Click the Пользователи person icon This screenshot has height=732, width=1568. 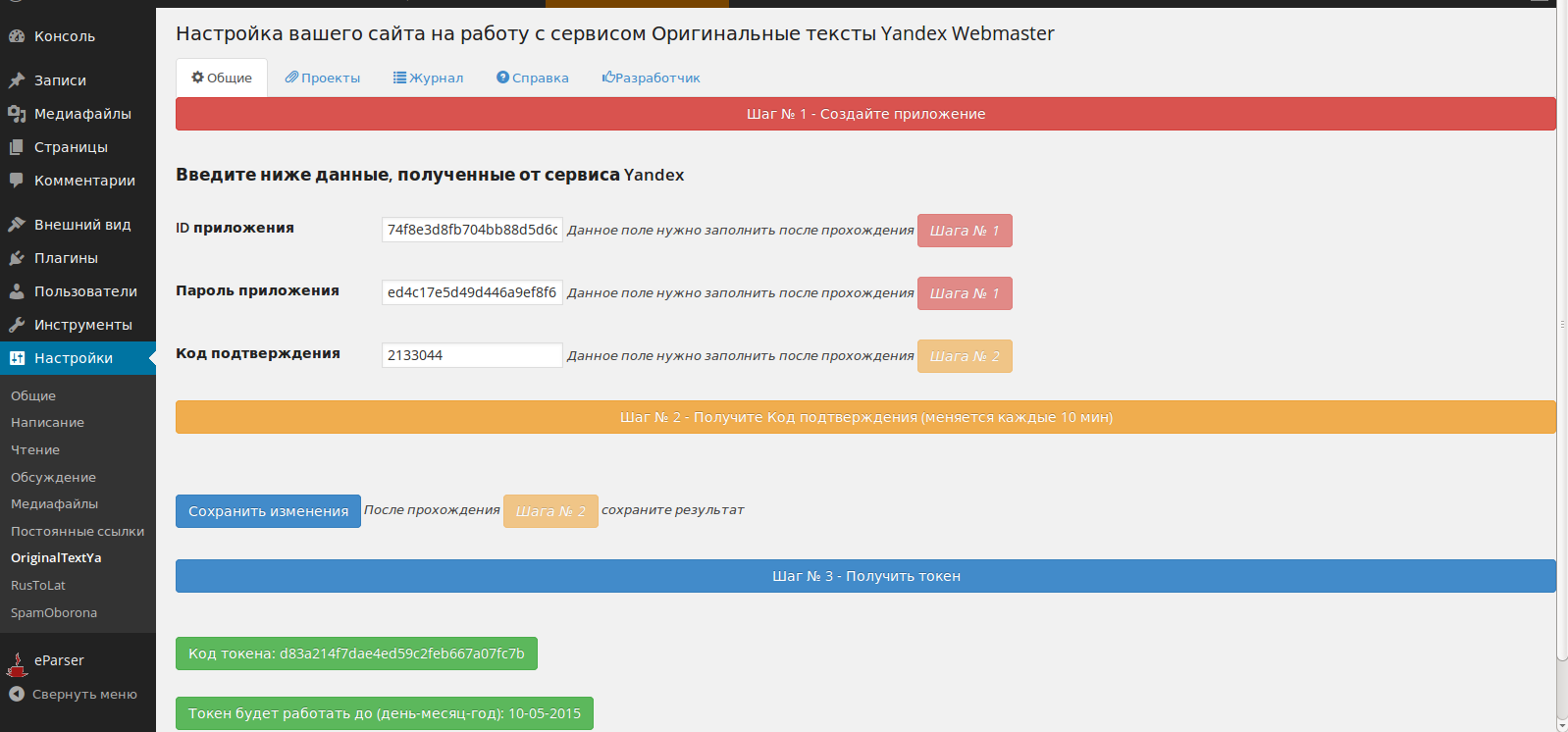click(x=17, y=291)
